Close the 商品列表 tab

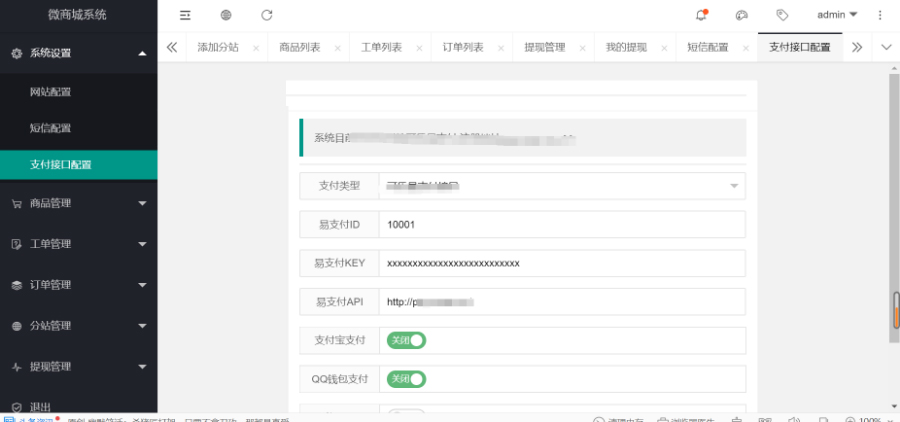[338, 48]
